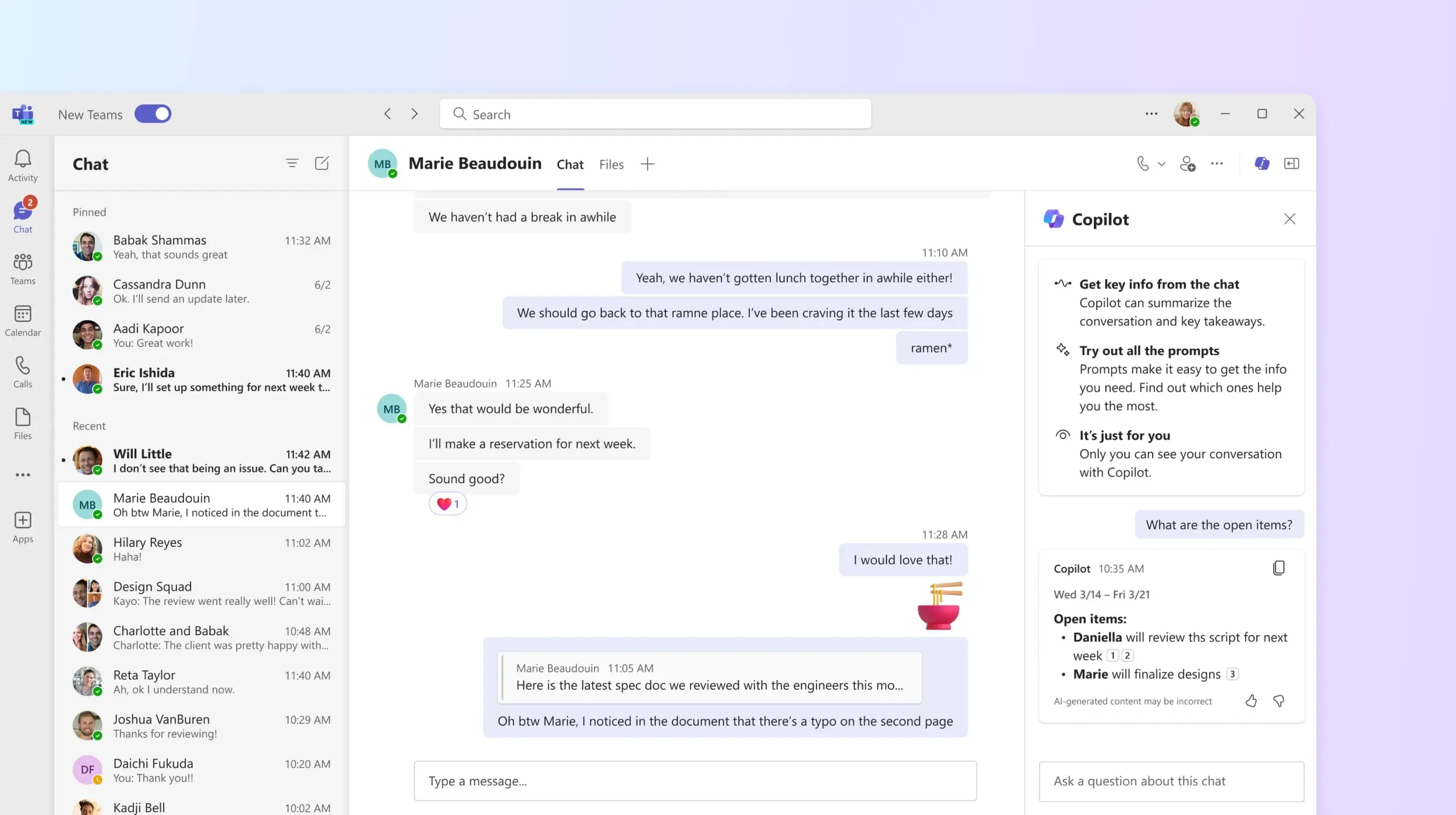Viewport: 1456px width, 815px height.
Task: Click Ask a question about this chat field
Action: pos(1171,781)
